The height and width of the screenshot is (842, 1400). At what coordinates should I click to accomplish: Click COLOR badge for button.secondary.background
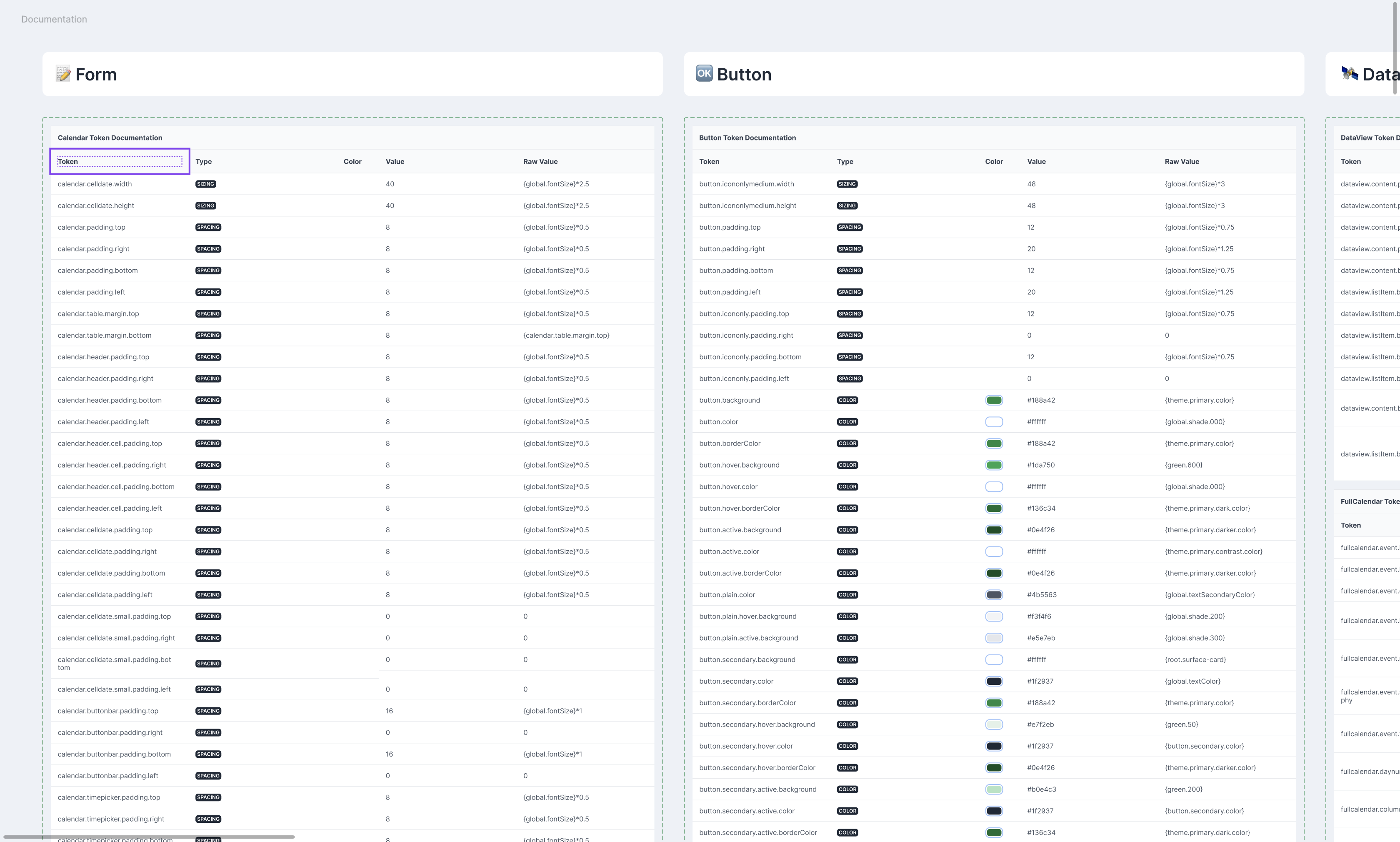[847, 660]
